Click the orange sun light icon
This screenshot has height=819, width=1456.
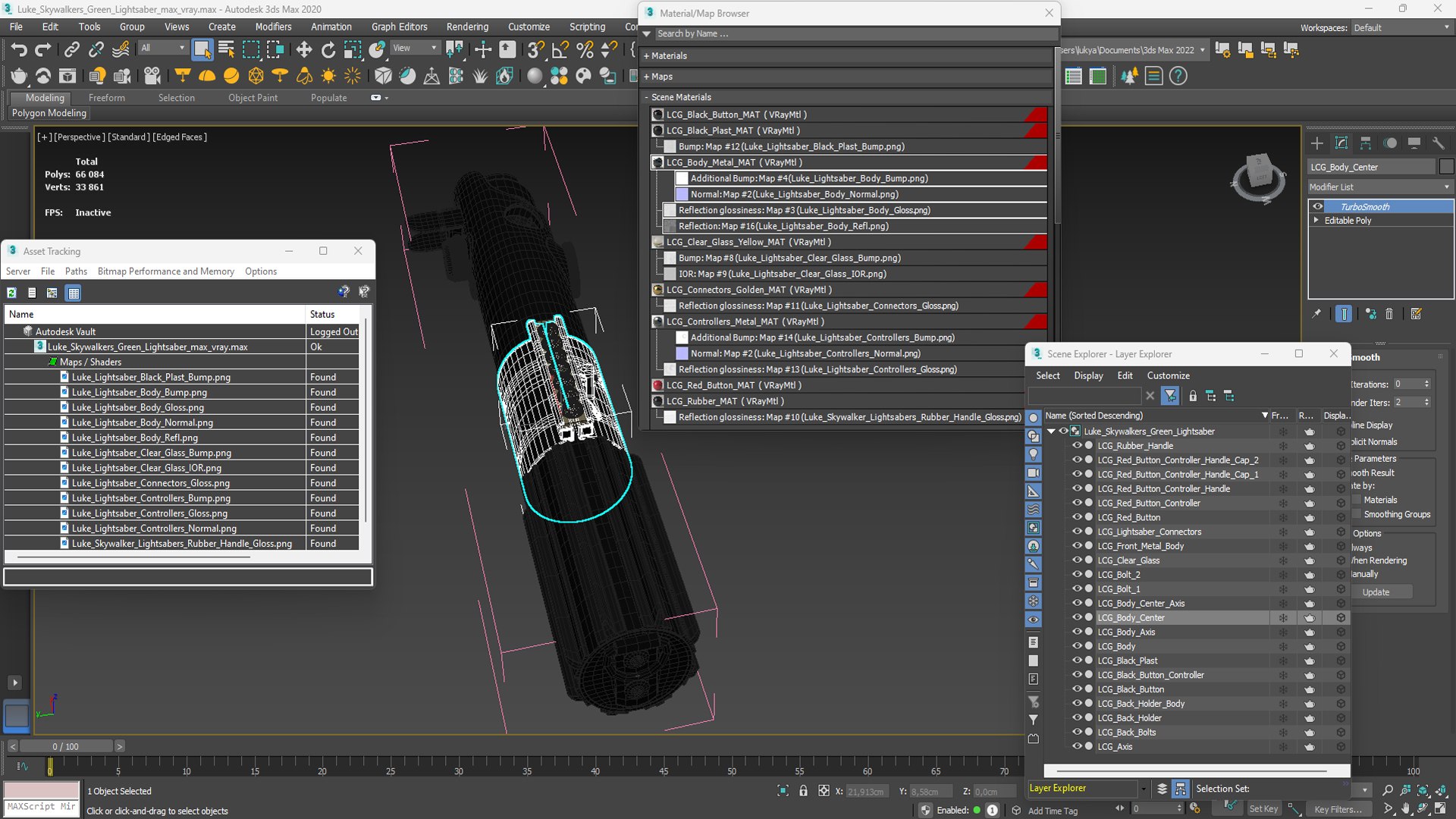(328, 76)
